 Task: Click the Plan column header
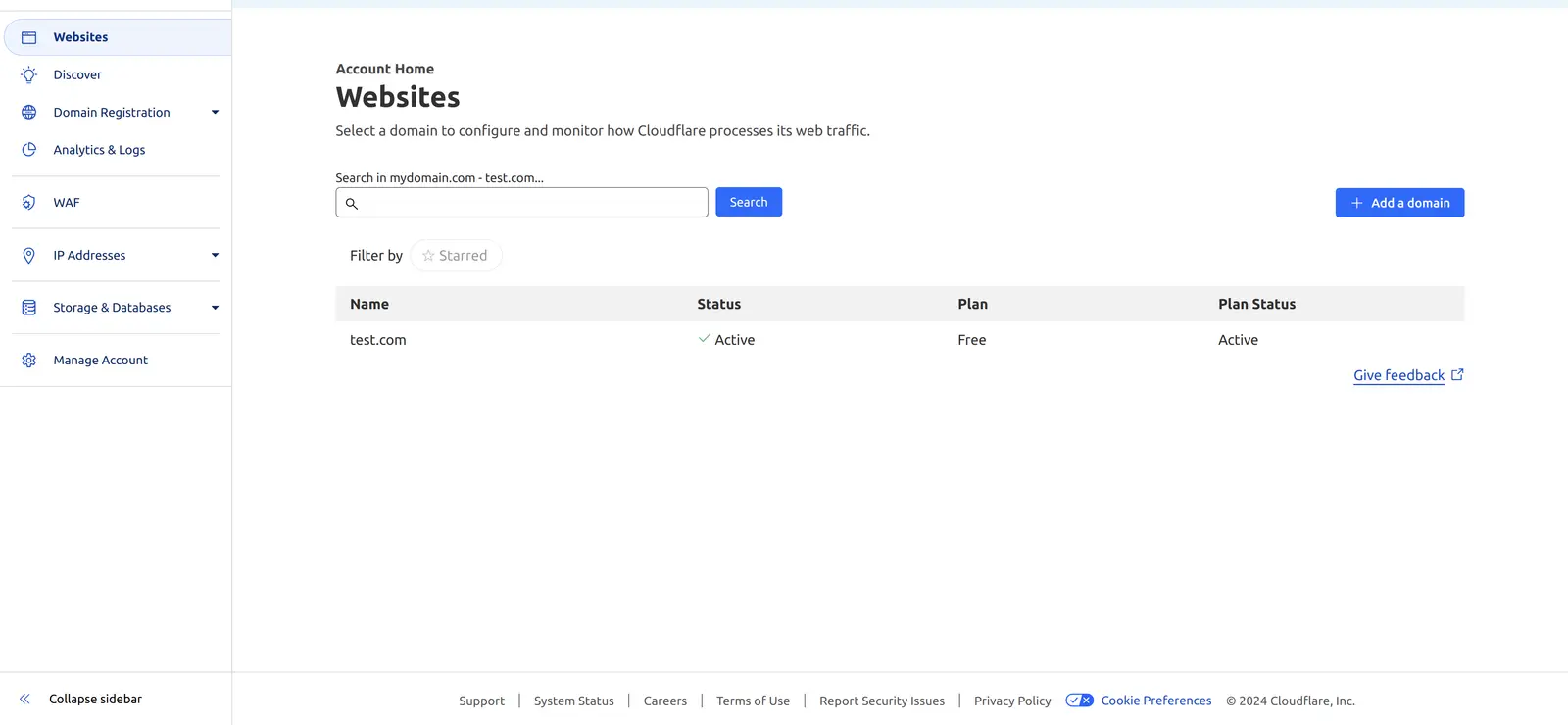click(x=973, y=304)
